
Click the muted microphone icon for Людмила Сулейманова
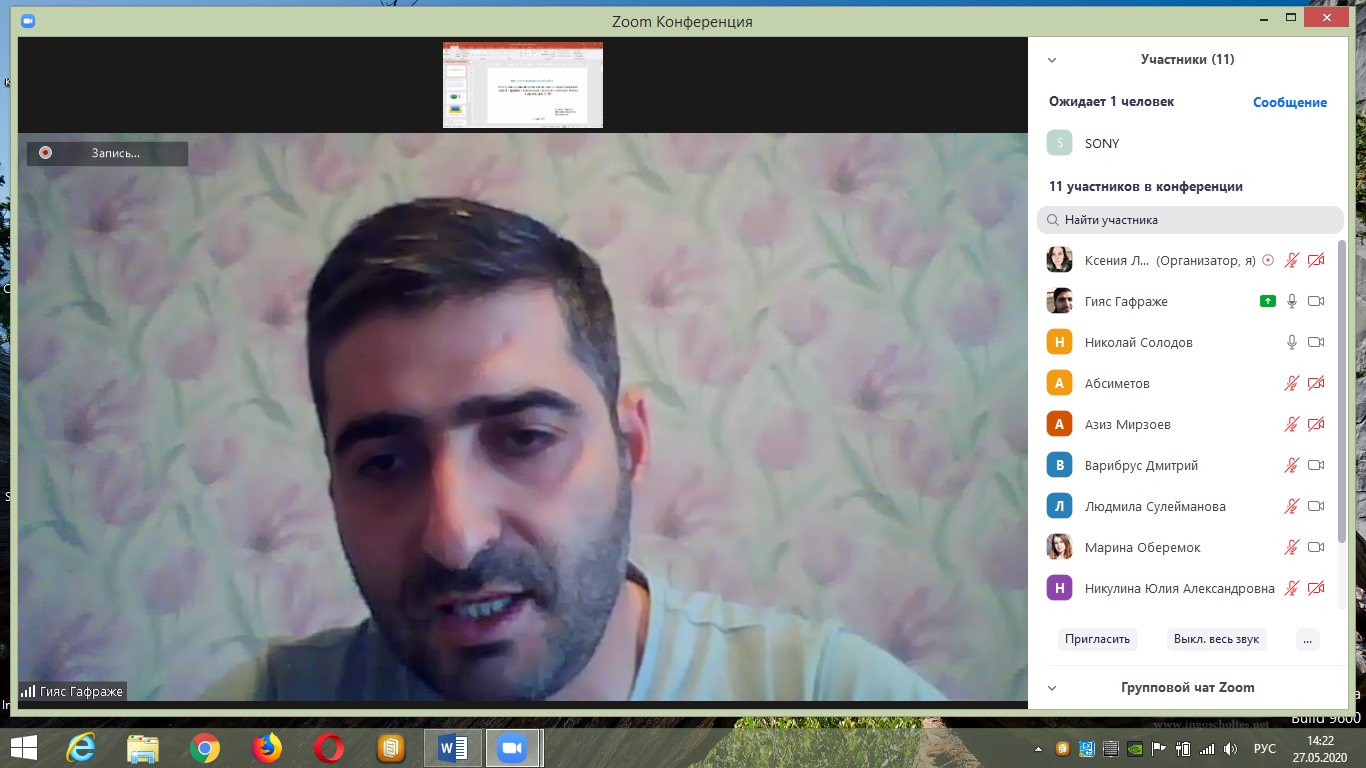[x=1292, y=506]
